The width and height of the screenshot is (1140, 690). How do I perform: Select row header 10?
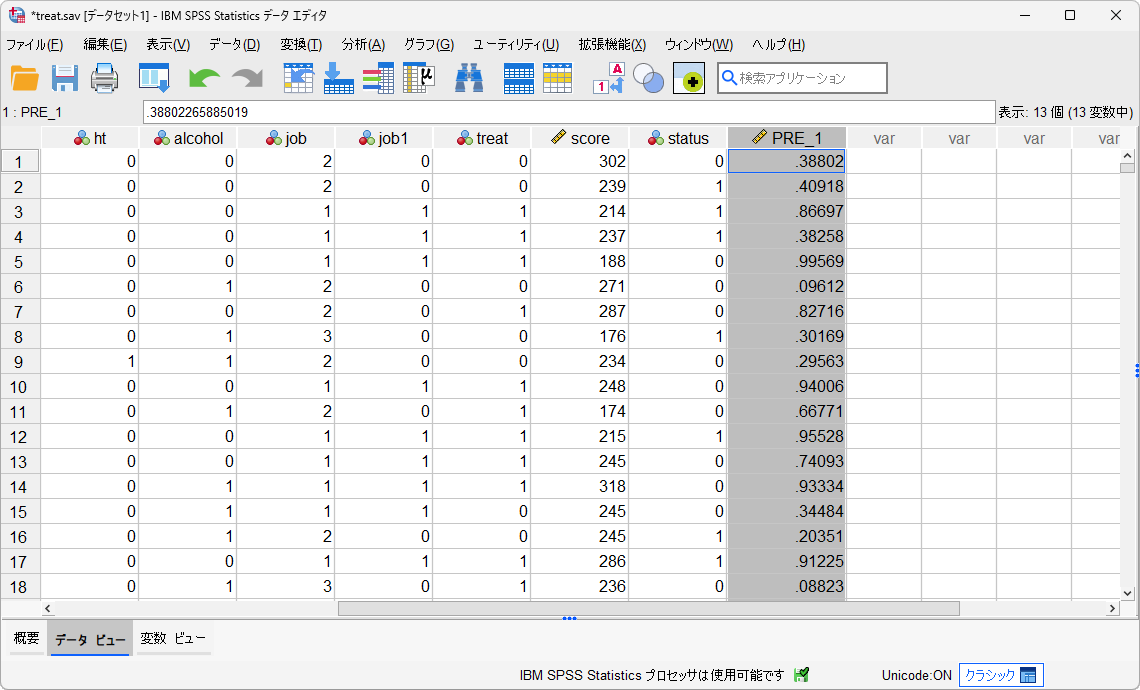pos(20,387)
